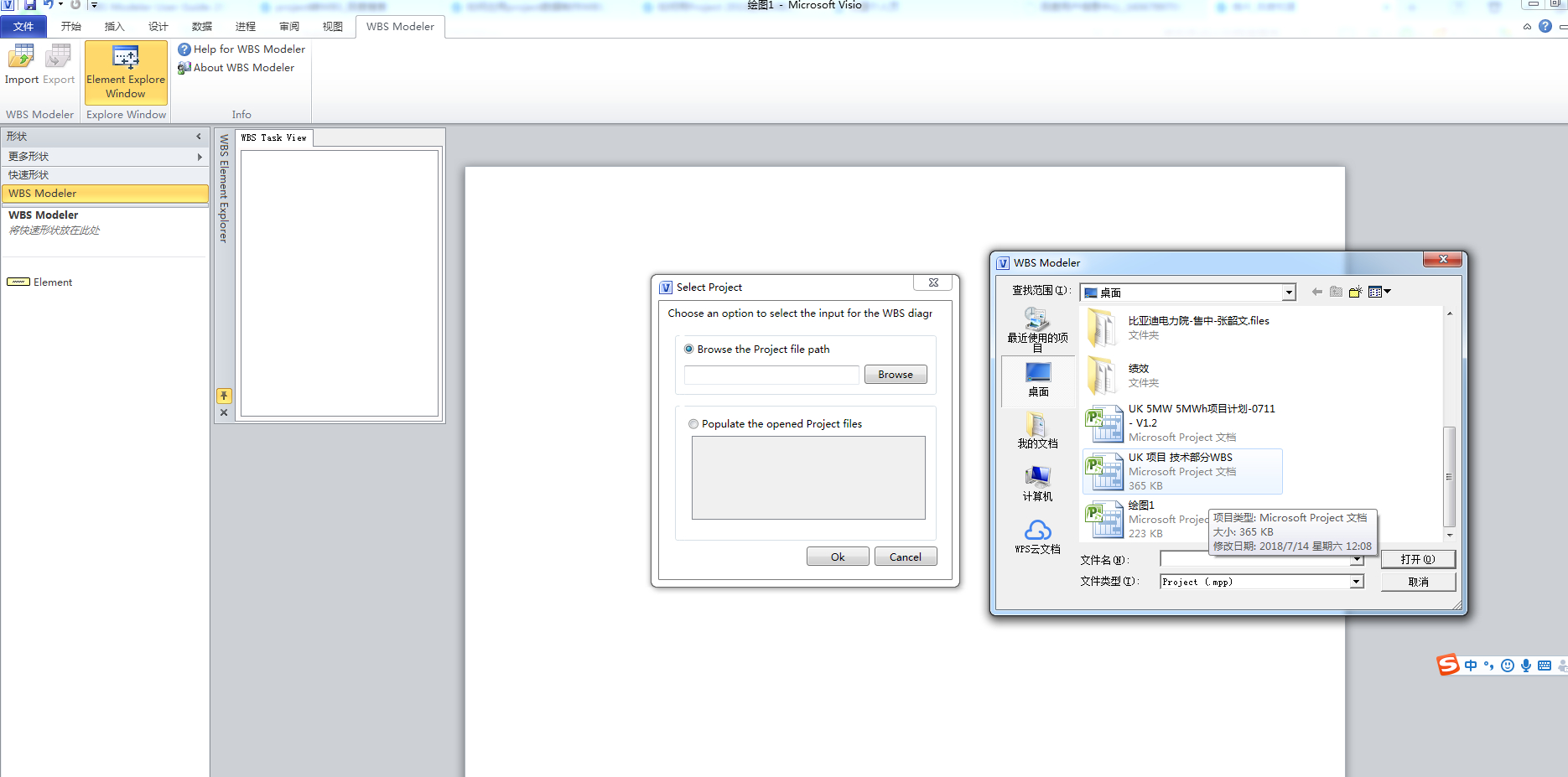Click the back arrow in the file dialog
The height and width of the screenshot is (777, 1568).
pos(1317,292)
